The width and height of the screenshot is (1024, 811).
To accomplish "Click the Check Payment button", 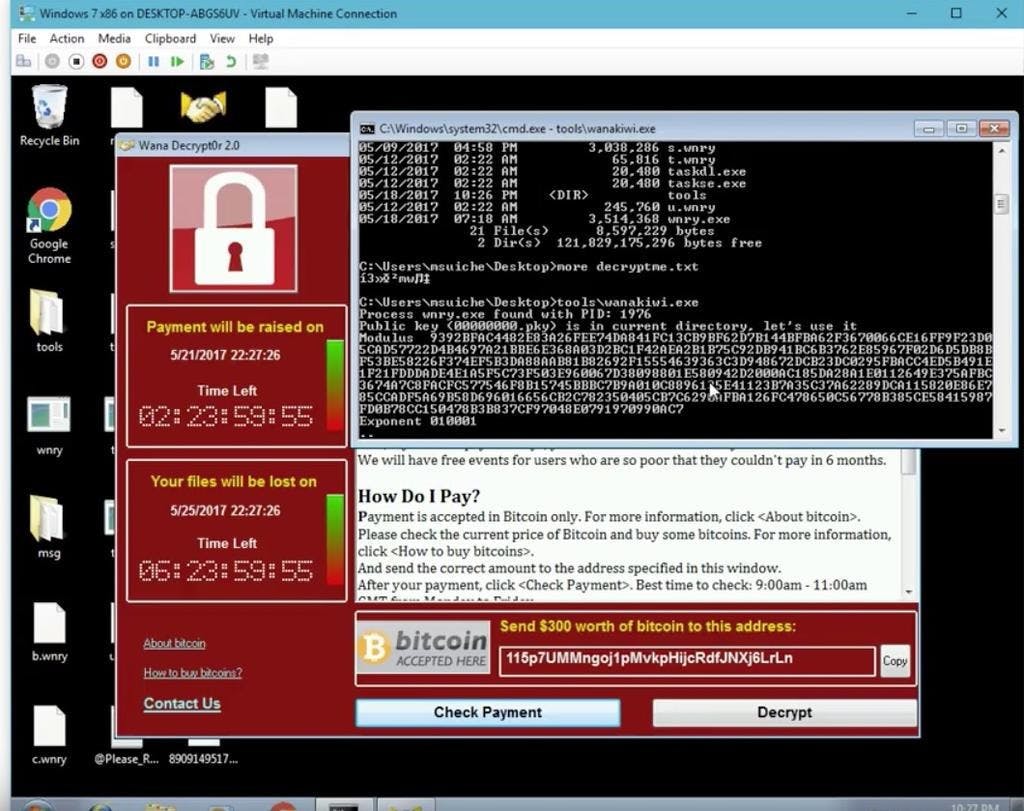I will click(x=488, y=712).
